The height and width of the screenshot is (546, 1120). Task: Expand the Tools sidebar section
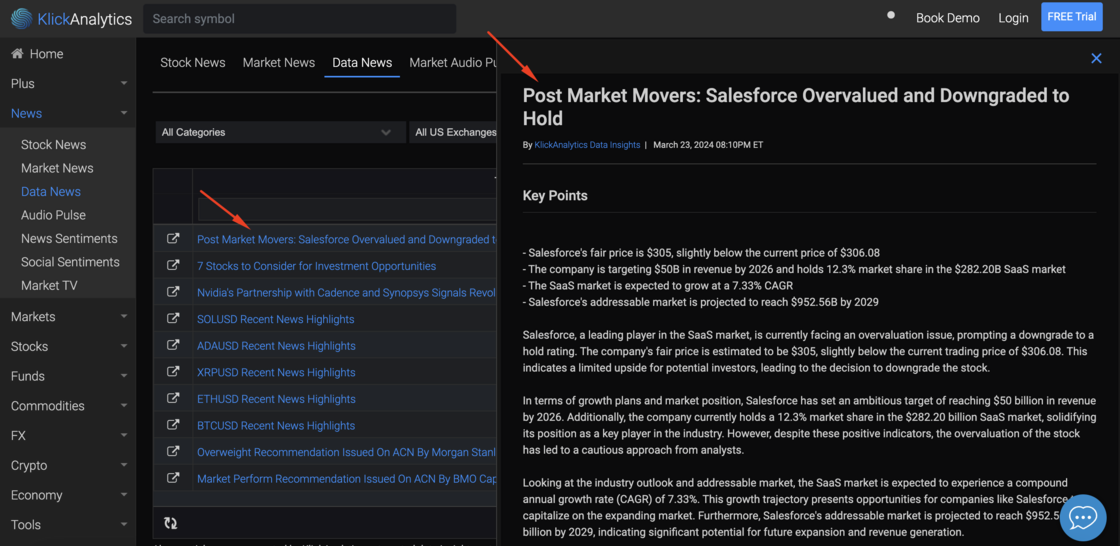[x=68, y=525]
